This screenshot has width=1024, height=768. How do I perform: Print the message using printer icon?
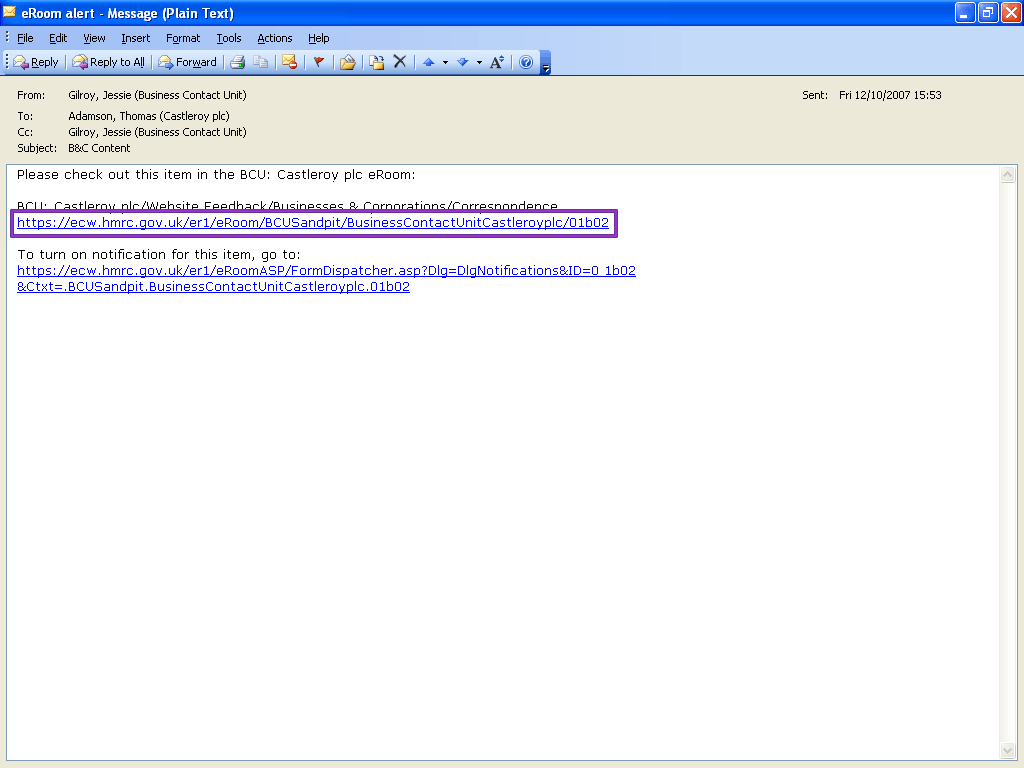coord(238,62)
